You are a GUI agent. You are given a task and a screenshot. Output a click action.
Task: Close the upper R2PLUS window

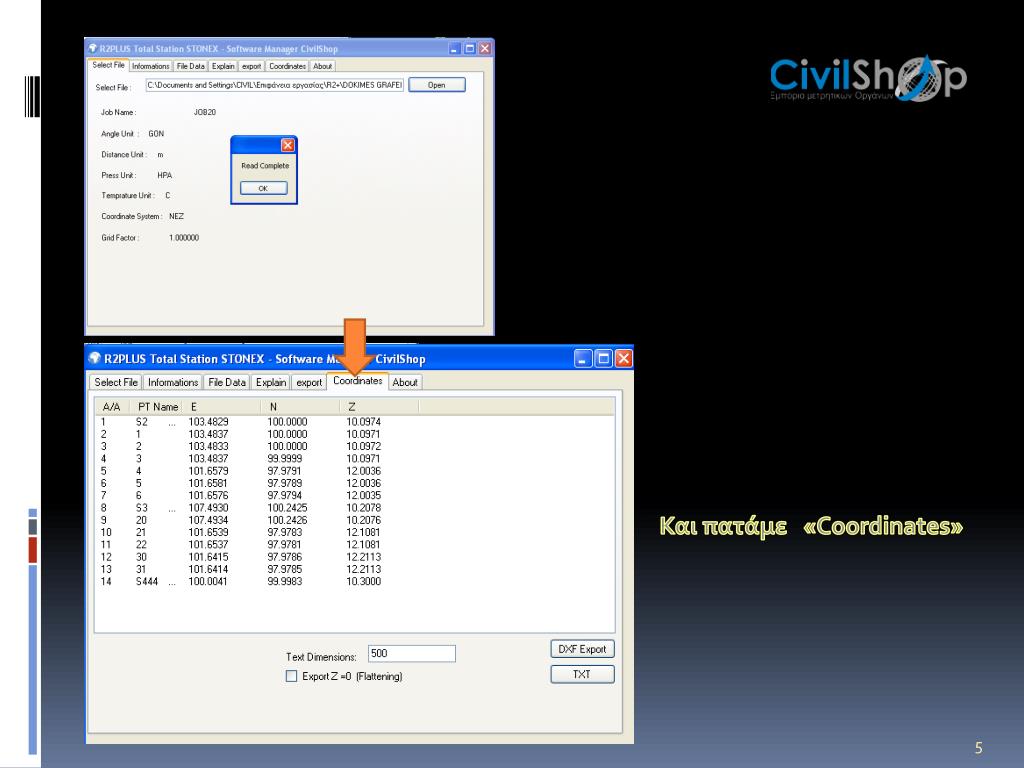[x=485, y=48]
